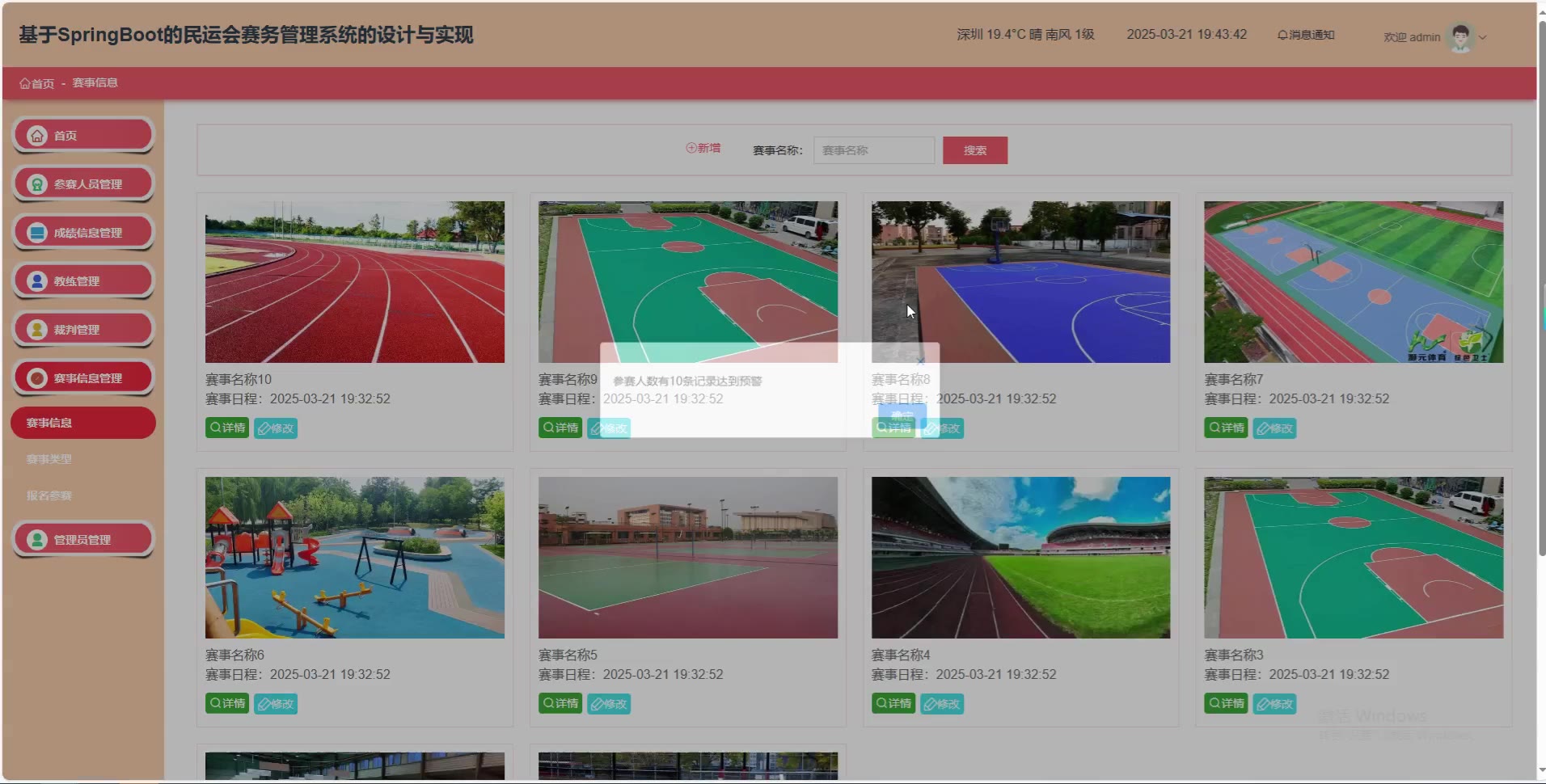The height and width of the screenshot is (784, 1546).
Task: Expand 成绩信息管理 sidebar menu
Action: (x=83, y=233)
